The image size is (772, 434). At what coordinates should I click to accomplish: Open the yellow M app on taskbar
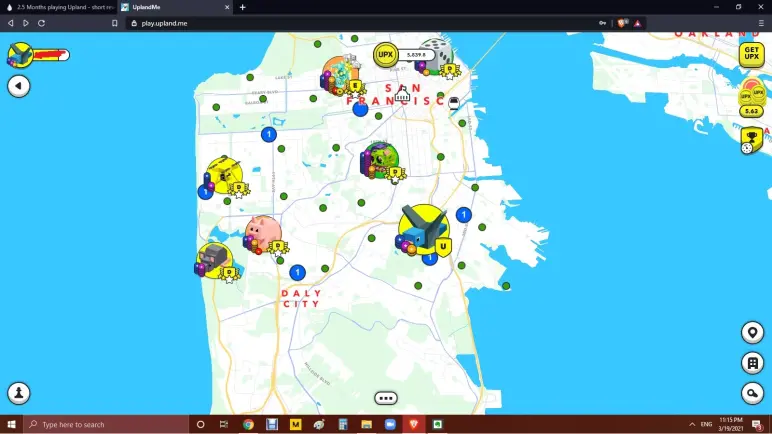(295, 424)
